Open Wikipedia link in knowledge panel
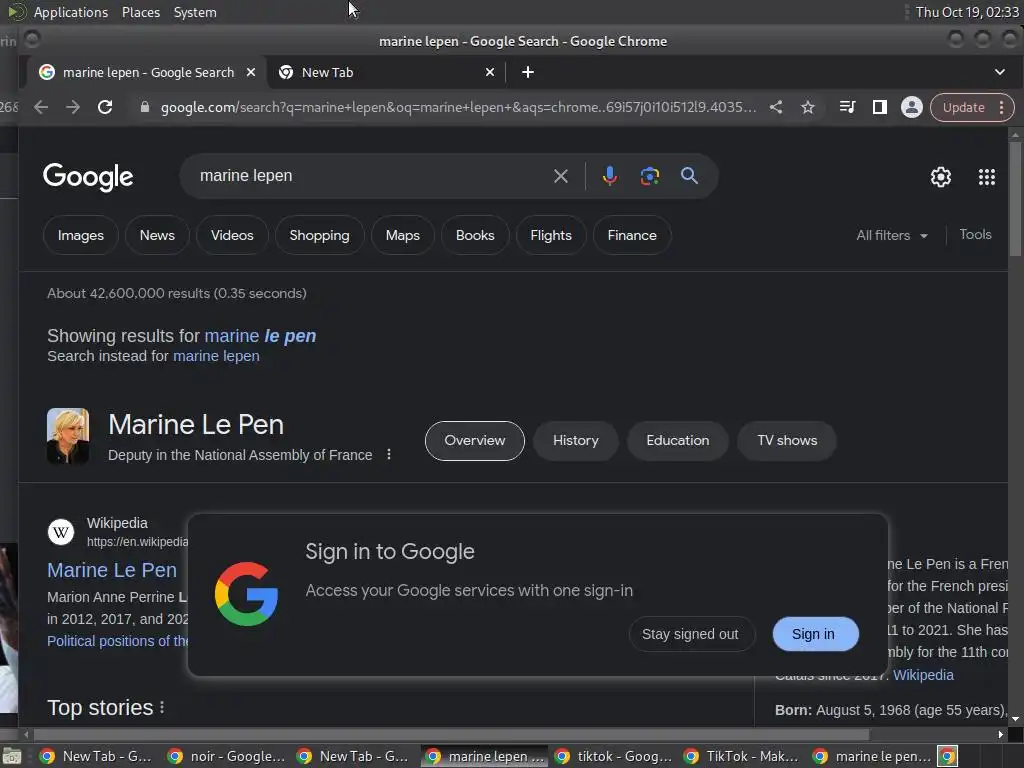 pyautogui.click(x=923, y=675)
